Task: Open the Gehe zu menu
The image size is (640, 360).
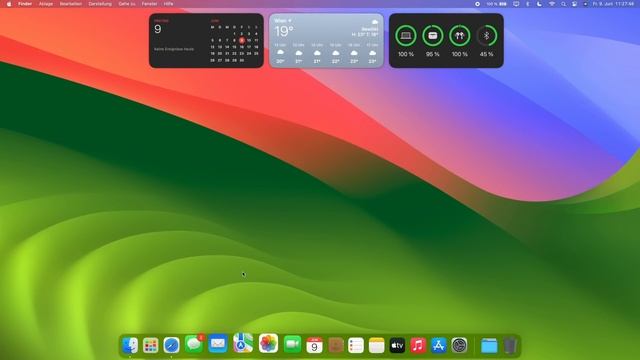Action: 127,4
